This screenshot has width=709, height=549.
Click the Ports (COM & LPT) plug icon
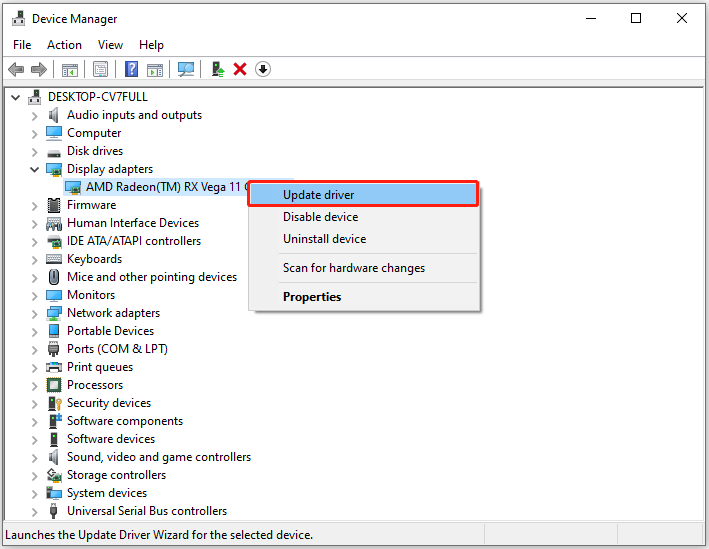pyautogui.click(x=54, y=349)
